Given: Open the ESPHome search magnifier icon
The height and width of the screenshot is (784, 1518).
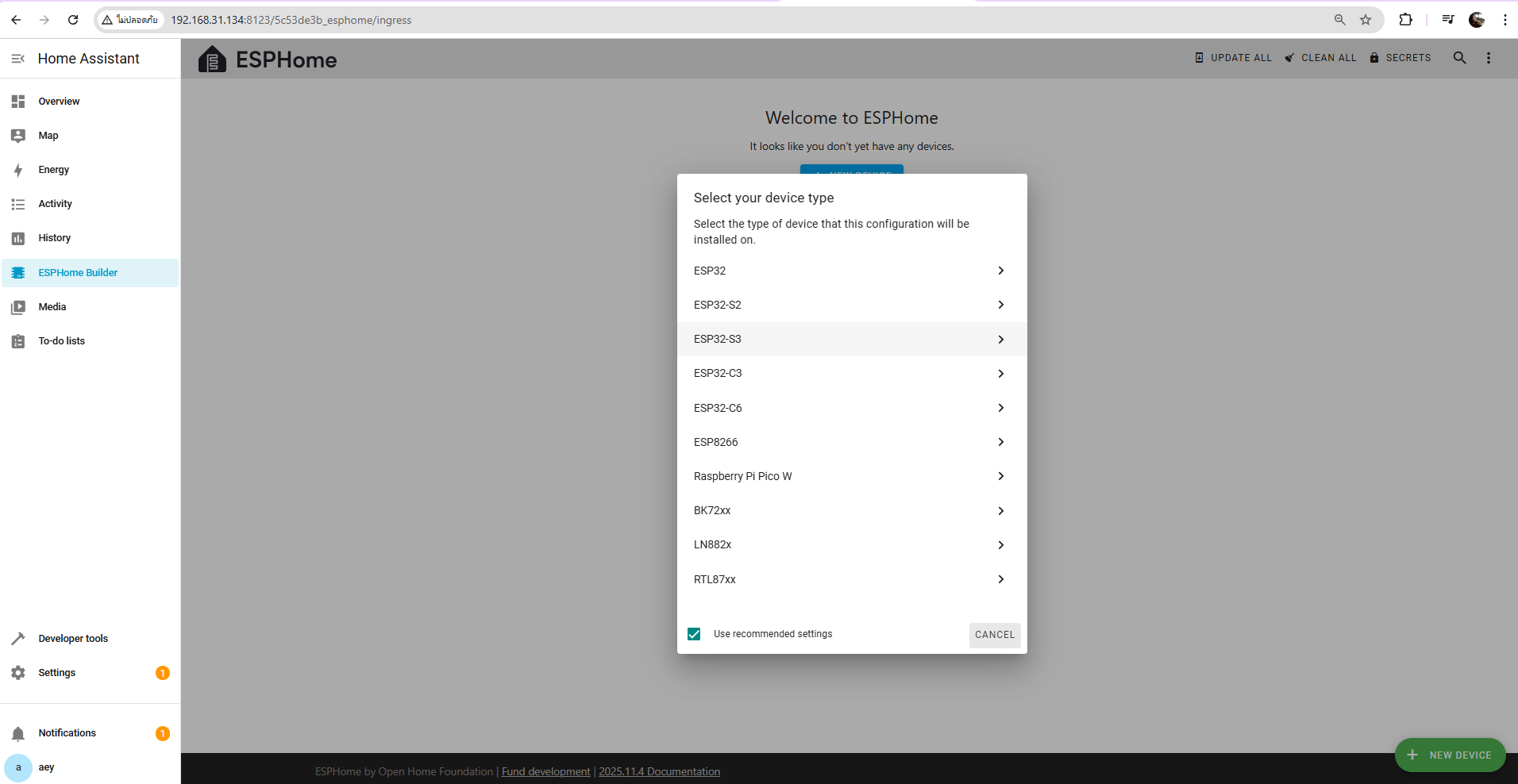Looking at the screenshot, I should [x=1459, y=58].
